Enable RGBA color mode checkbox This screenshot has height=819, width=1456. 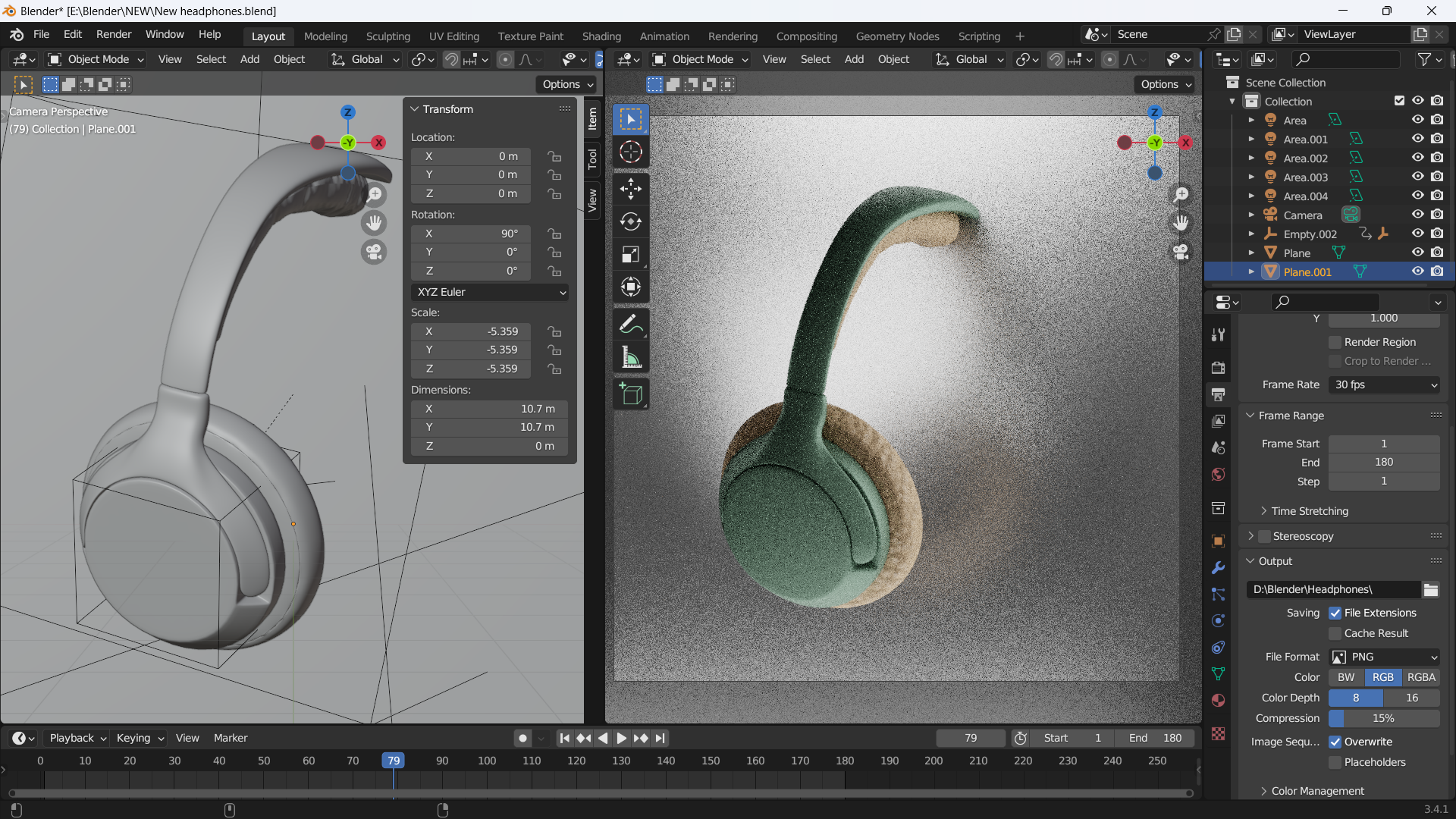pos(1421,677)
